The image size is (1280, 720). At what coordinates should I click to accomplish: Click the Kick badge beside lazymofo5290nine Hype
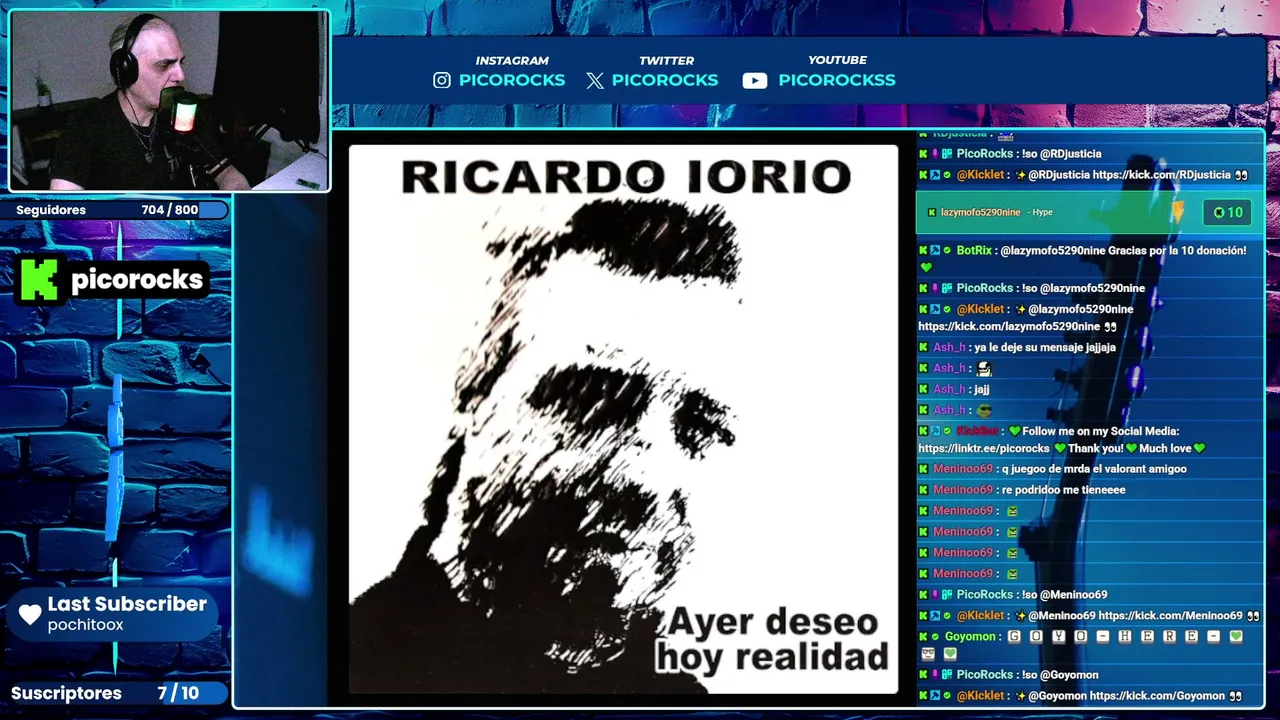932,212
